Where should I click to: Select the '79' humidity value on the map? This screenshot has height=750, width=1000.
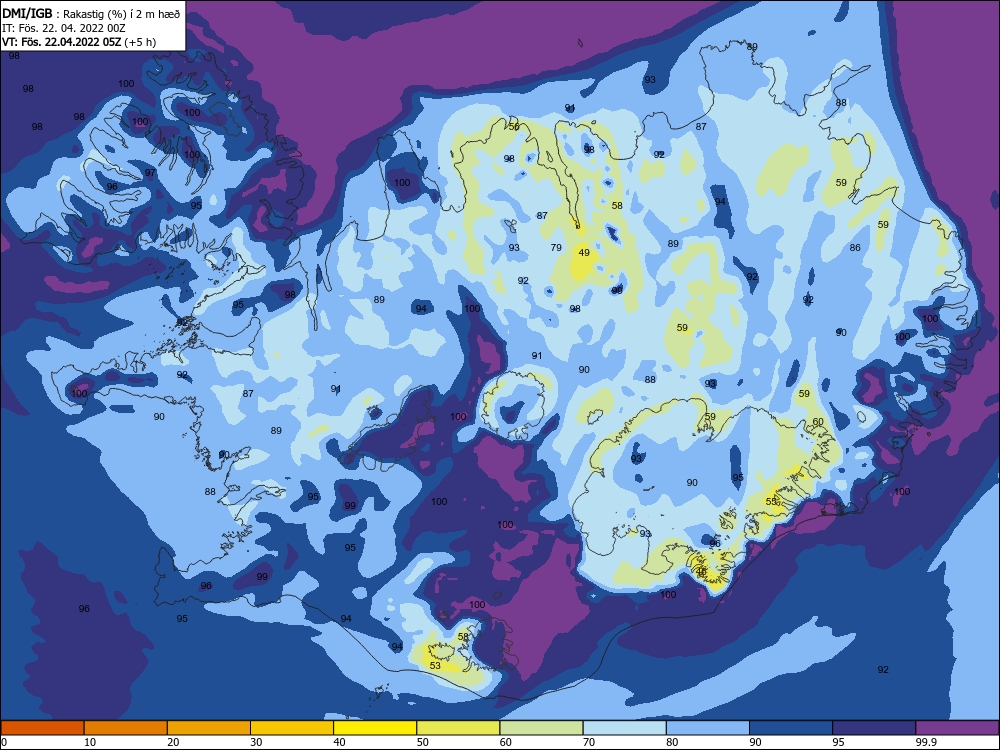(x=556, y=247)
